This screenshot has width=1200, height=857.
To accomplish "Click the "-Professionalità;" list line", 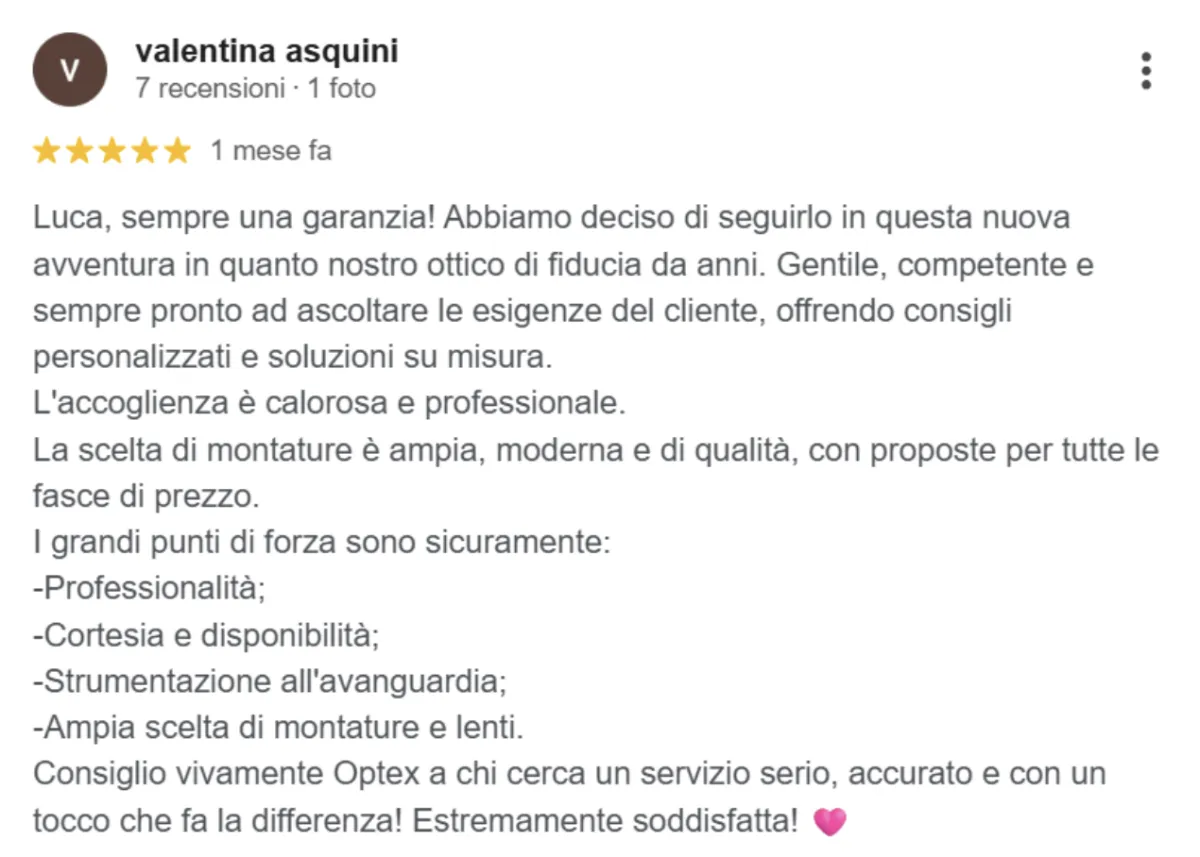I will (x=149, y=589).
